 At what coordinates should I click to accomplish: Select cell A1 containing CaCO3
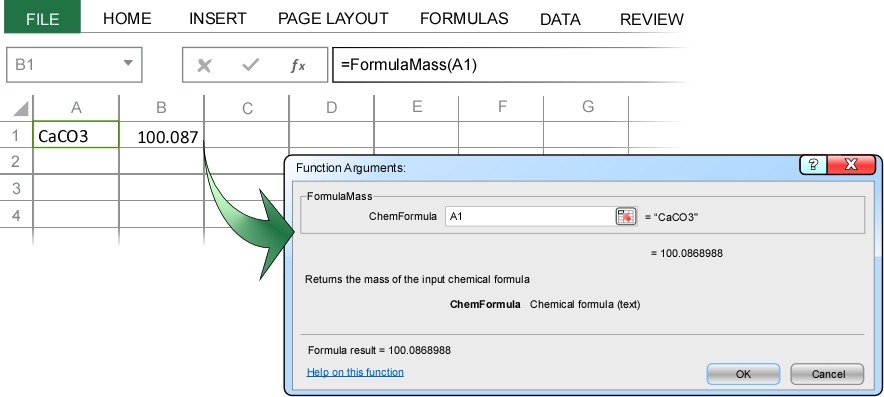76,135
